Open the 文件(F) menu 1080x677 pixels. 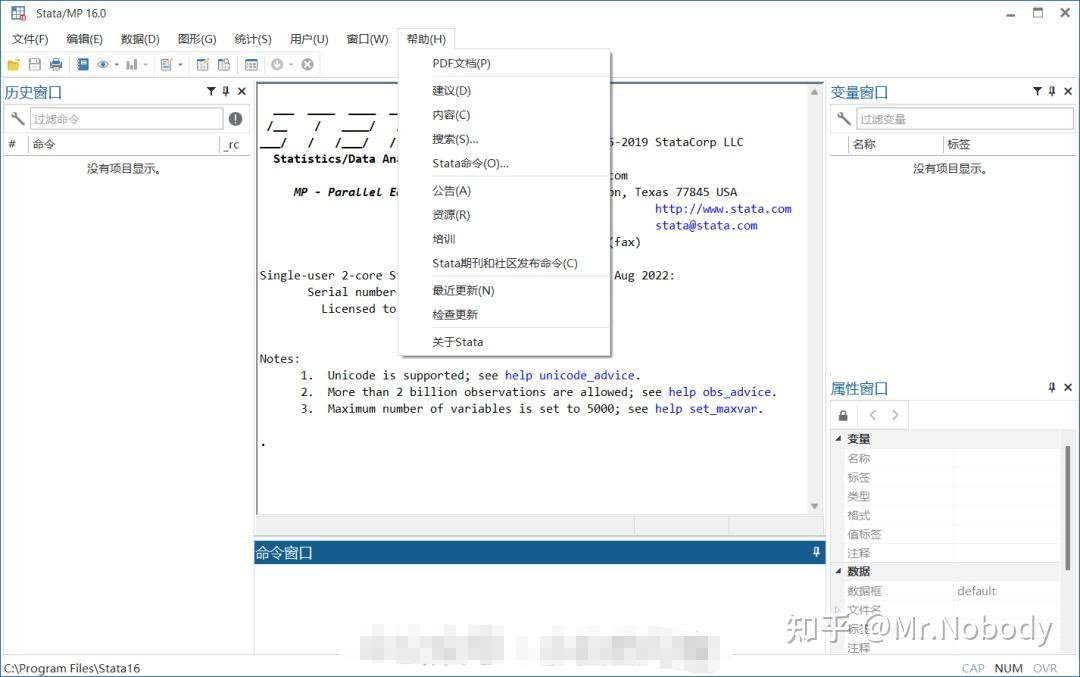click(x=30, y=39)
